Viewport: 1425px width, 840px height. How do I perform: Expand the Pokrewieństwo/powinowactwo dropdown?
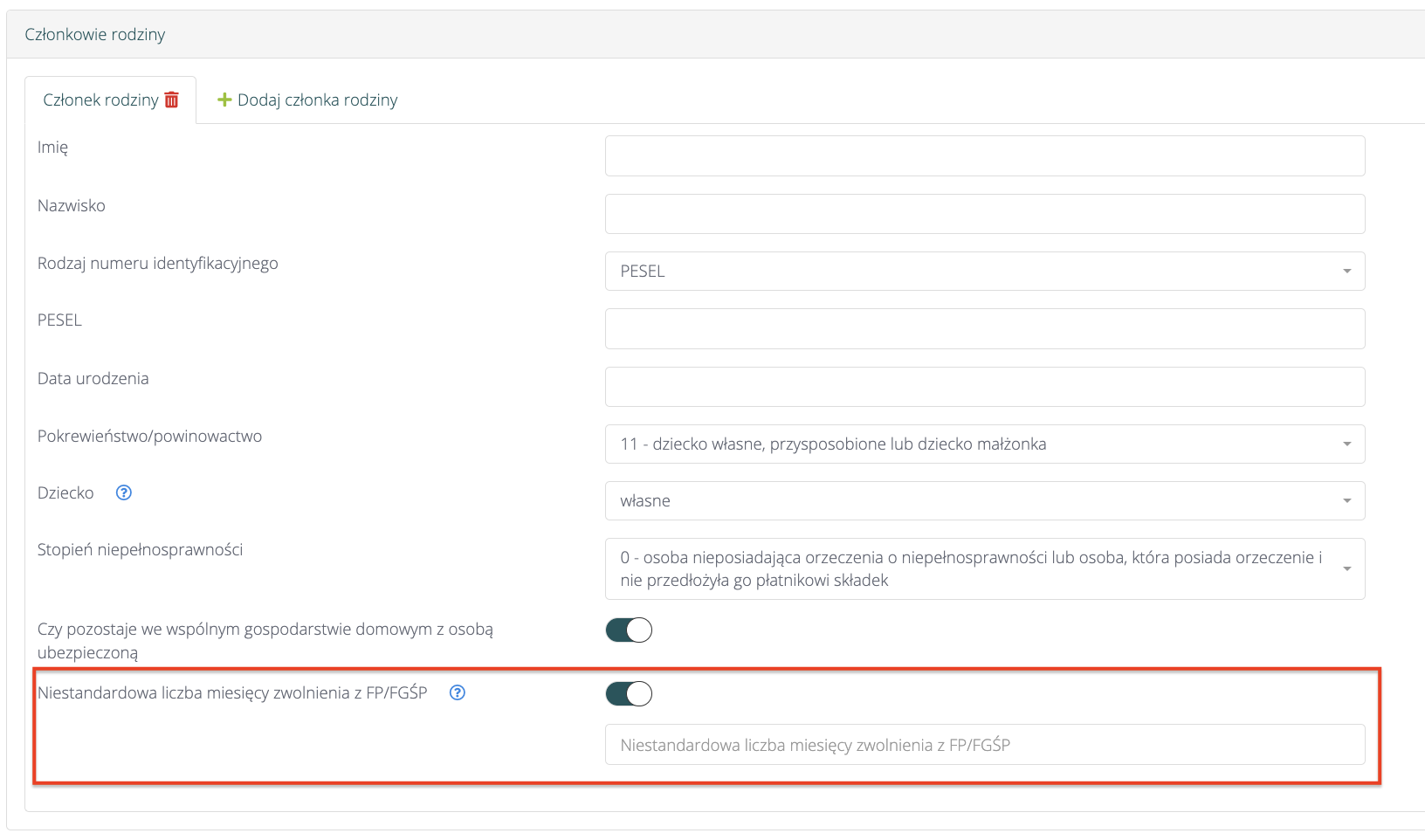984,444
